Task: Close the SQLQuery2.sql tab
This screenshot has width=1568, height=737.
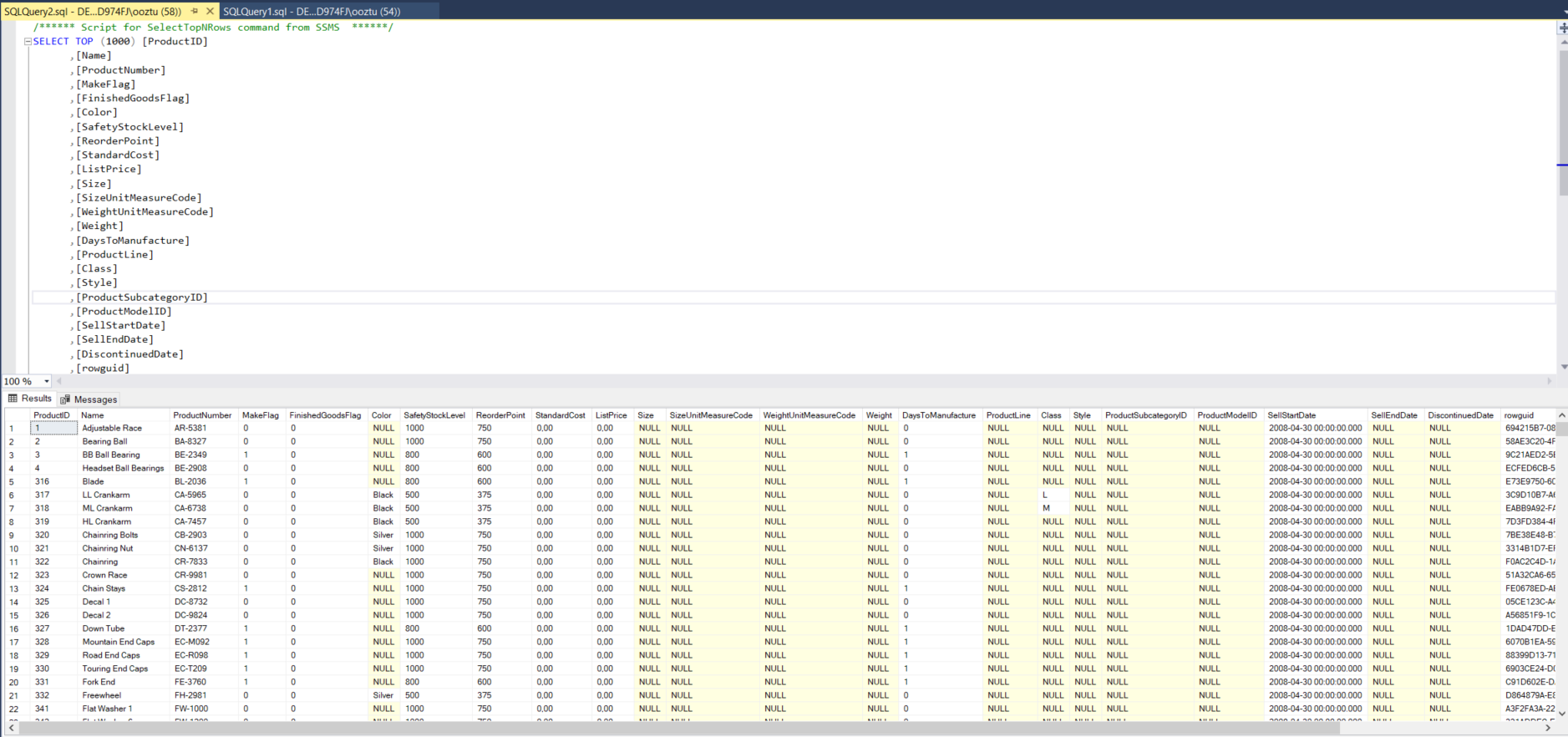Action: [x=210, y=12]
